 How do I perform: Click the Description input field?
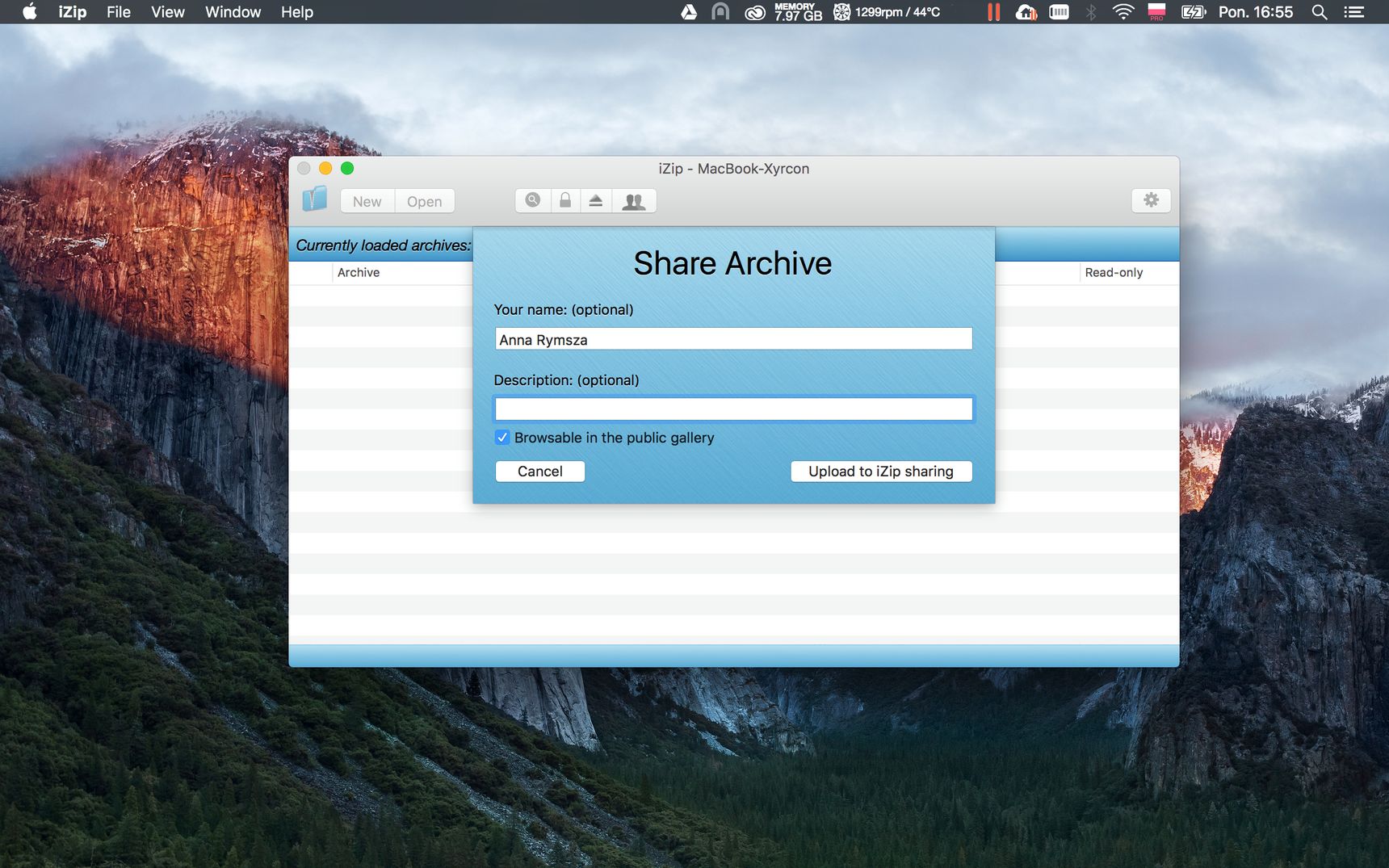[733, 409]
